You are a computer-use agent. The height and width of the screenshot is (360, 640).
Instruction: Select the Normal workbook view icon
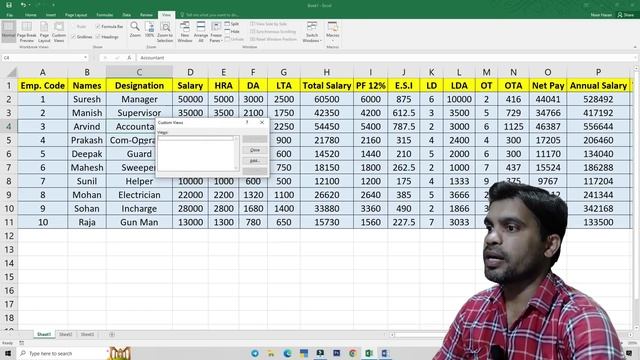(x=8, y=31)
